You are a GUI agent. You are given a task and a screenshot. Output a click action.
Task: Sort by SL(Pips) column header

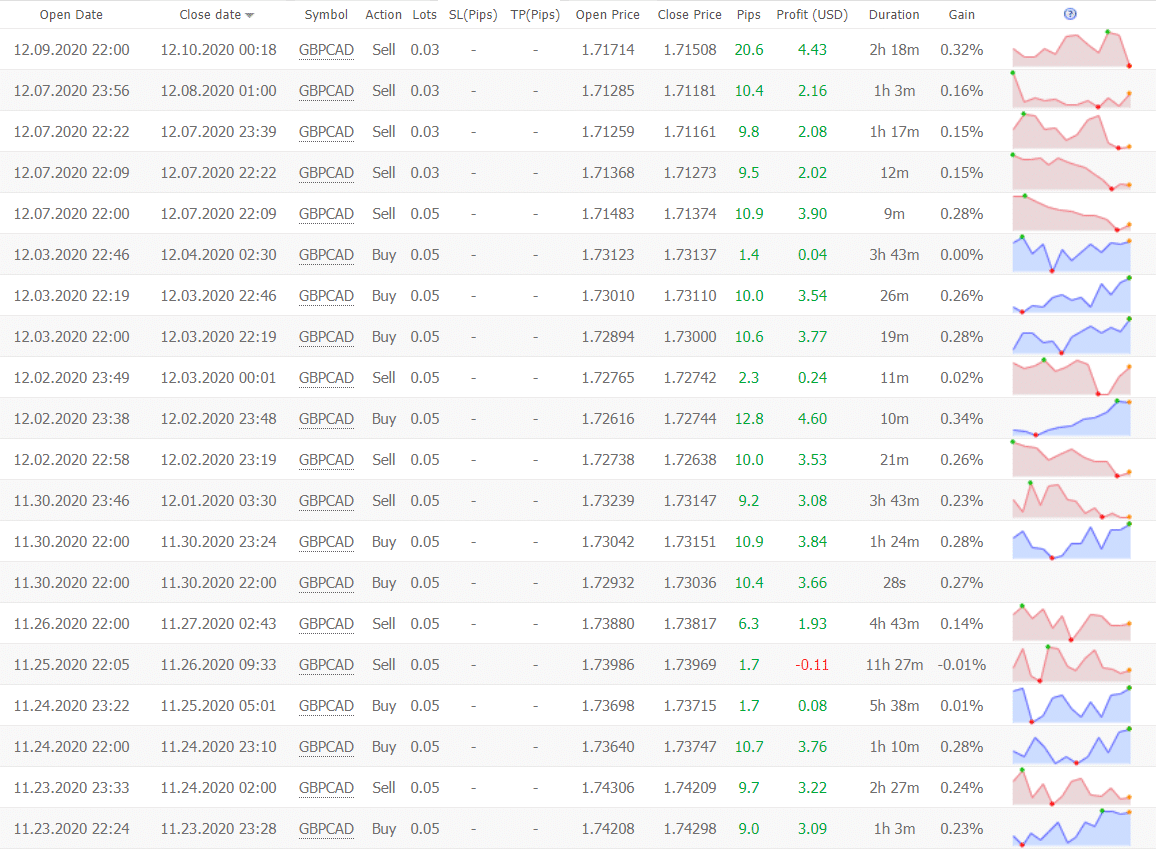point(473,15)
